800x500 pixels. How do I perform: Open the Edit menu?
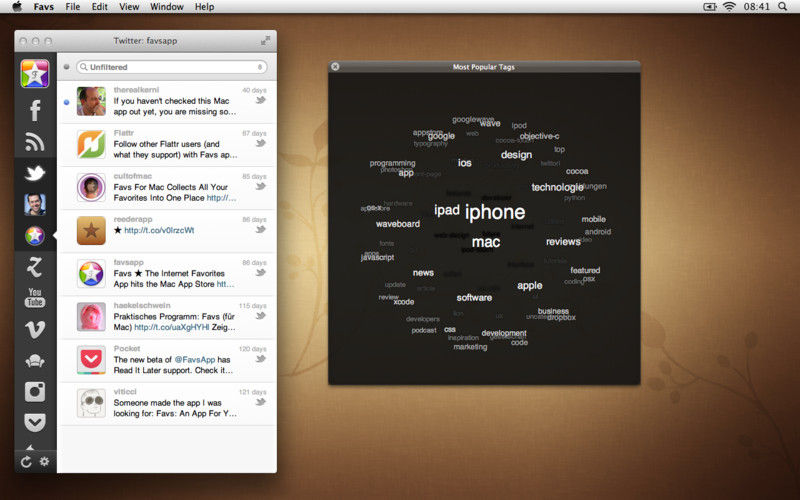[x=99, y=7]
